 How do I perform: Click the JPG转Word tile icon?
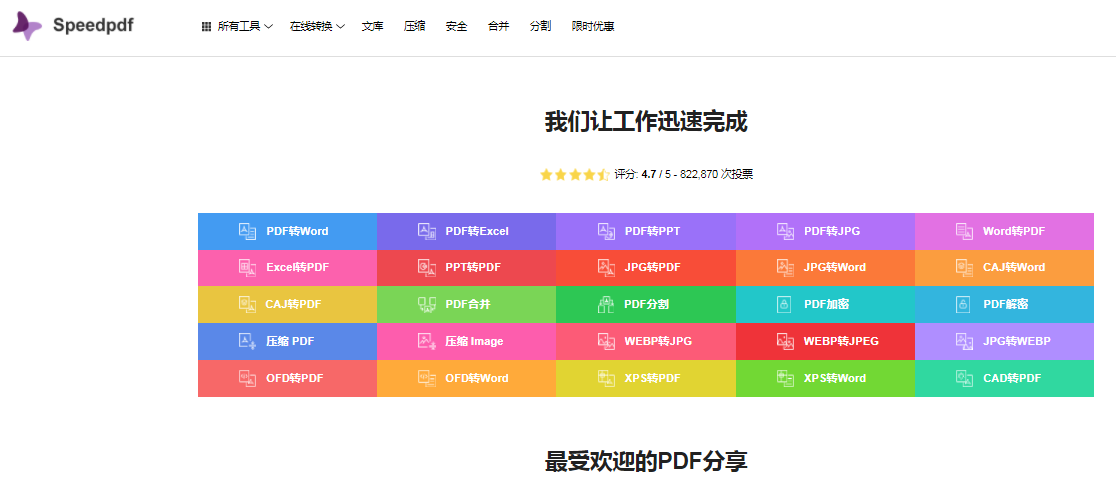(785, 268)
